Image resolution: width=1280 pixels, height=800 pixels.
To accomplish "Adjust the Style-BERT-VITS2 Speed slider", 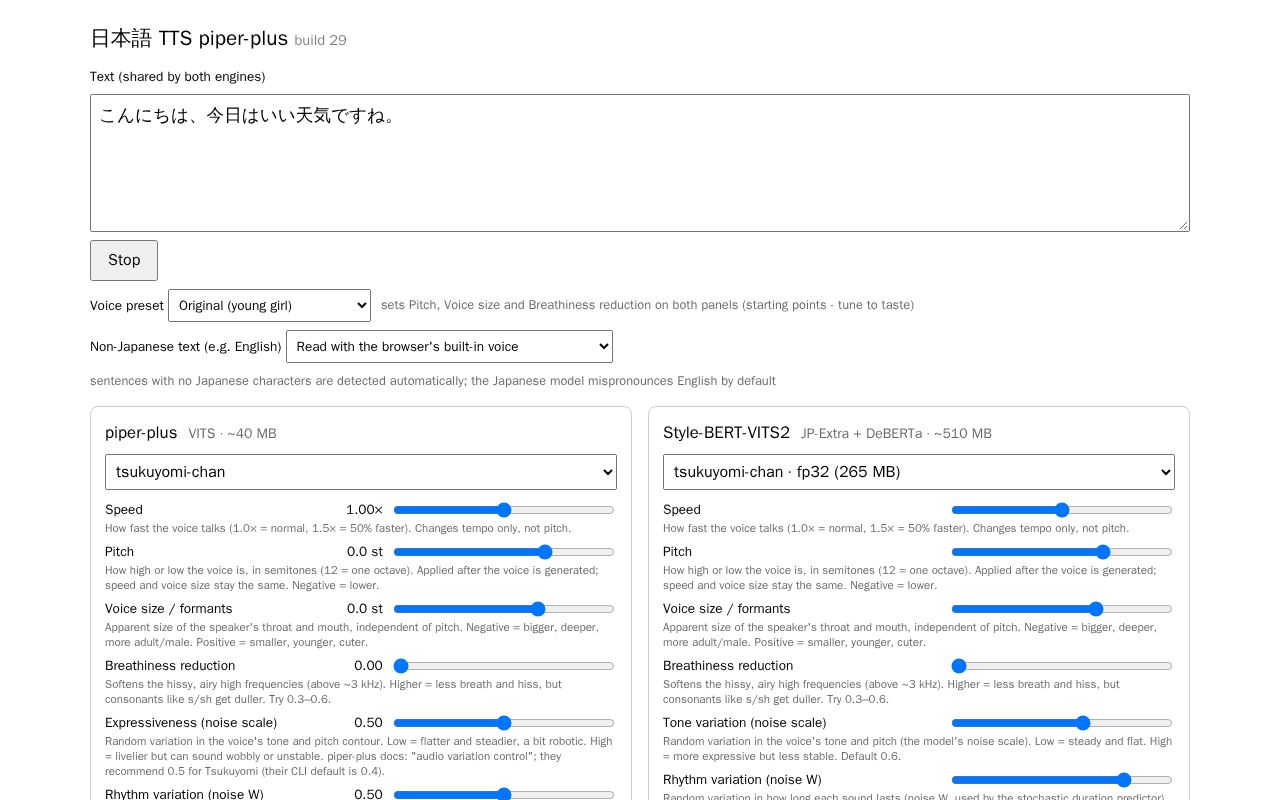I will point(1062,510).
